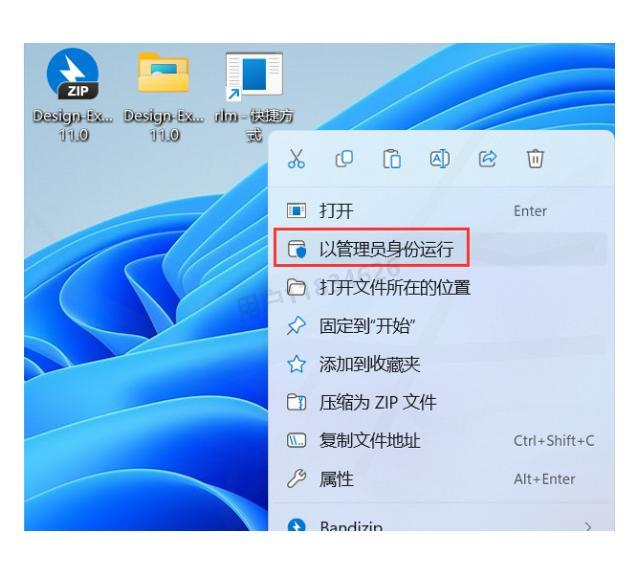The image size is (637, 574).
Task: Select the Design-Ex 11.0 ZIP file icon
Action: [x=73, y=95]
